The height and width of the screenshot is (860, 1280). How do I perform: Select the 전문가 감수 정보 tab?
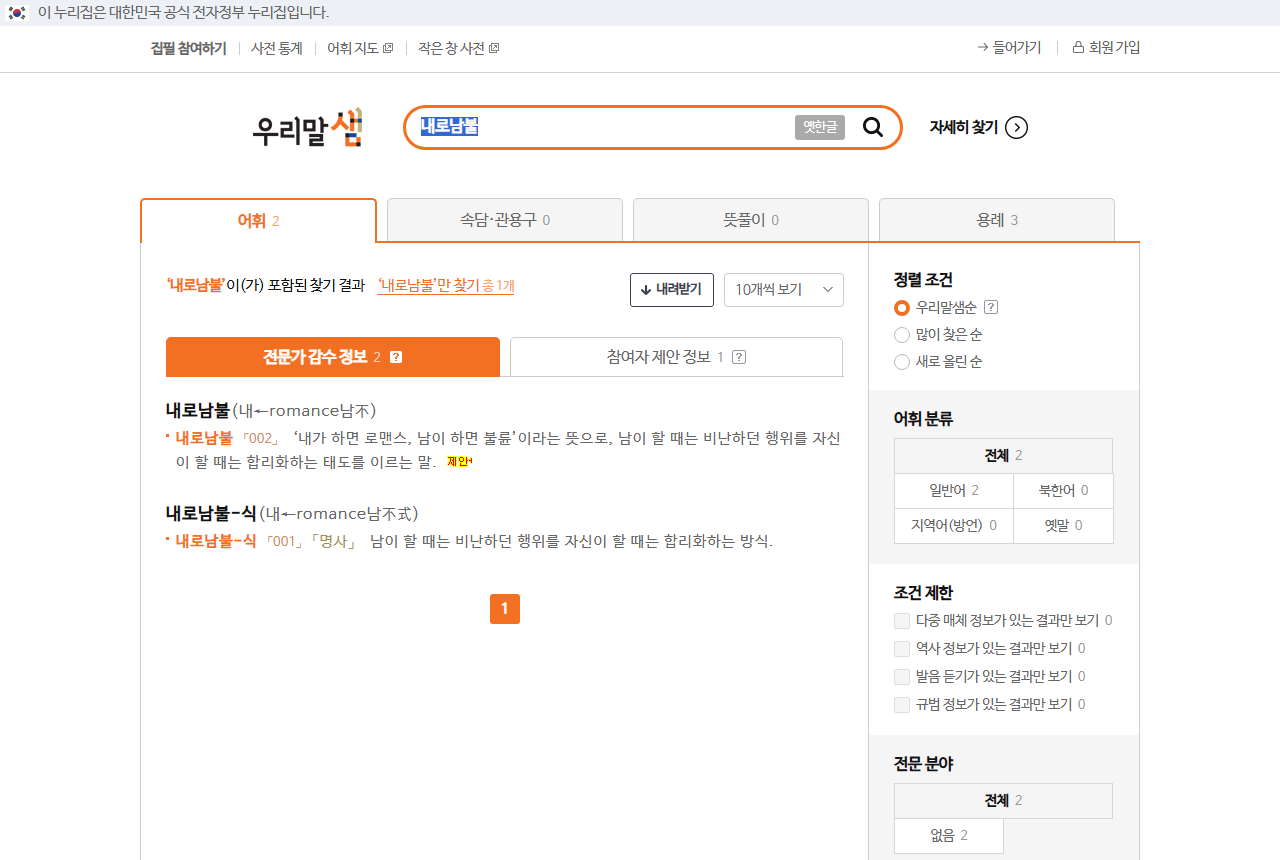click(x=333, y=357)
